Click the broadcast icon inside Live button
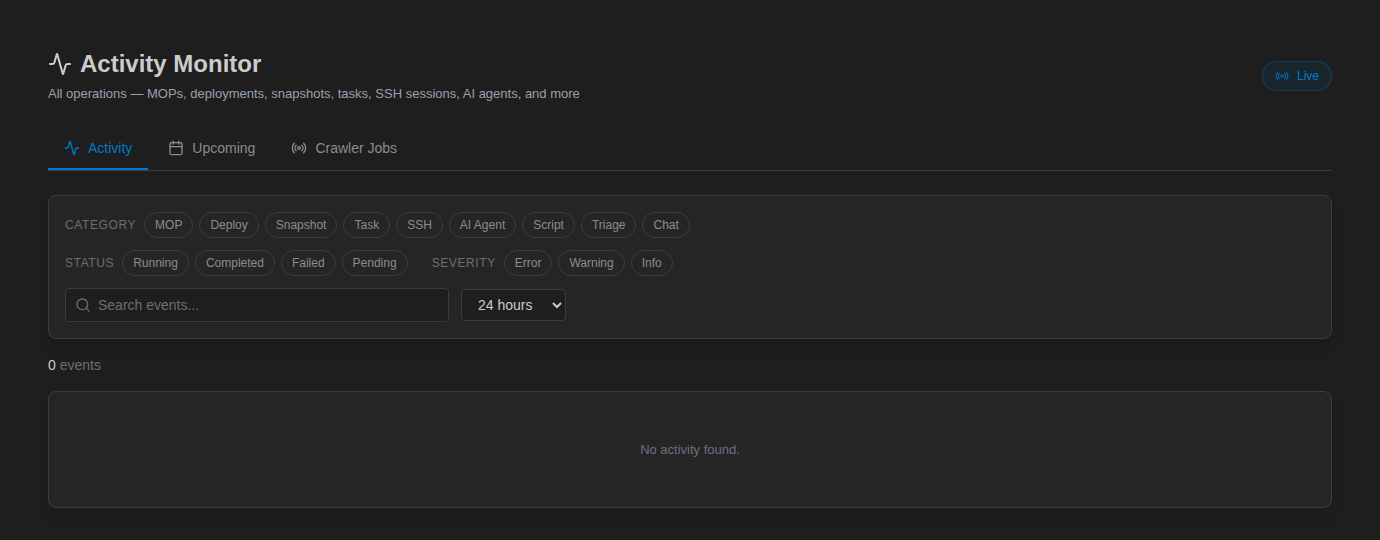 click(1282, 76)
